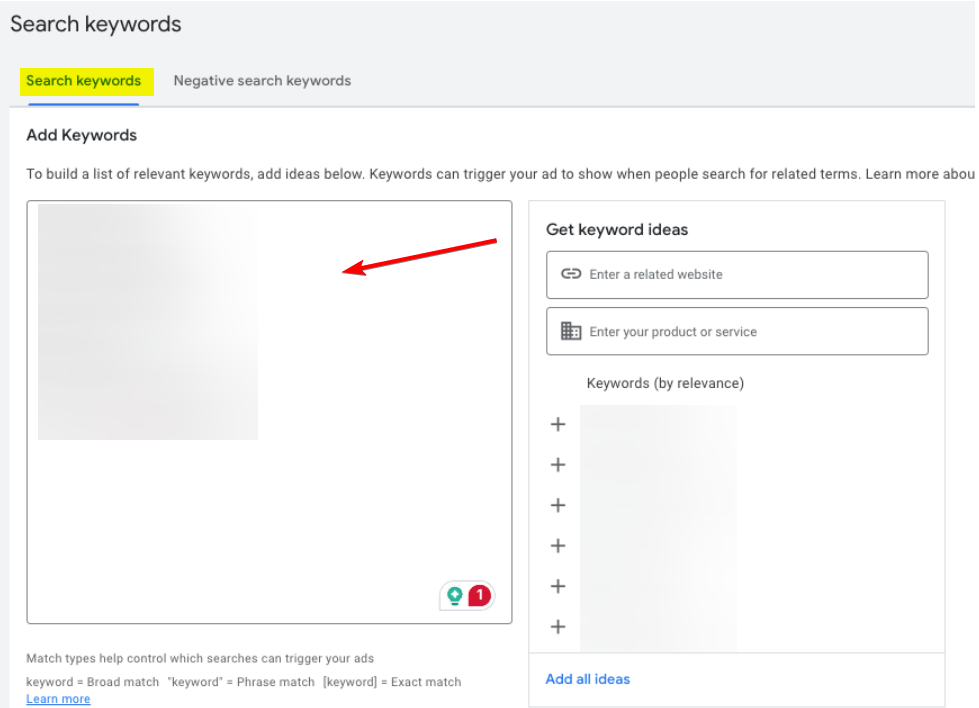Add the second suggested keyword via plus icon
Screen dimensions: 979x708
tap(558, 465)
